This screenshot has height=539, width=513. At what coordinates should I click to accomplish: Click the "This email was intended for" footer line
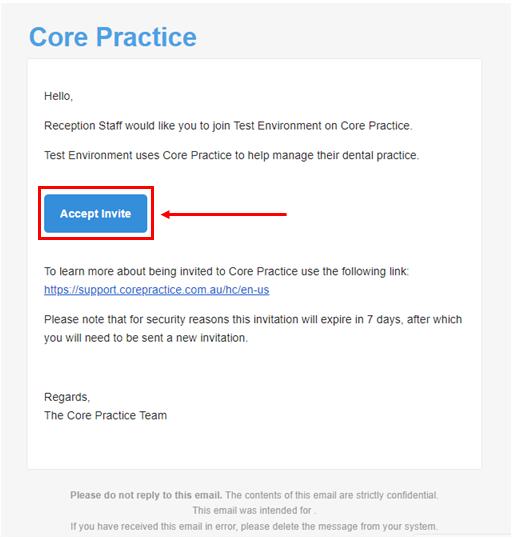(x=254, y=510)
